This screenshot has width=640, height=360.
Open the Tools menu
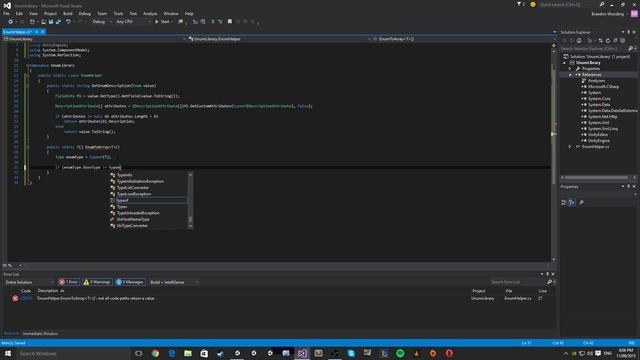(x=118, y=13)
